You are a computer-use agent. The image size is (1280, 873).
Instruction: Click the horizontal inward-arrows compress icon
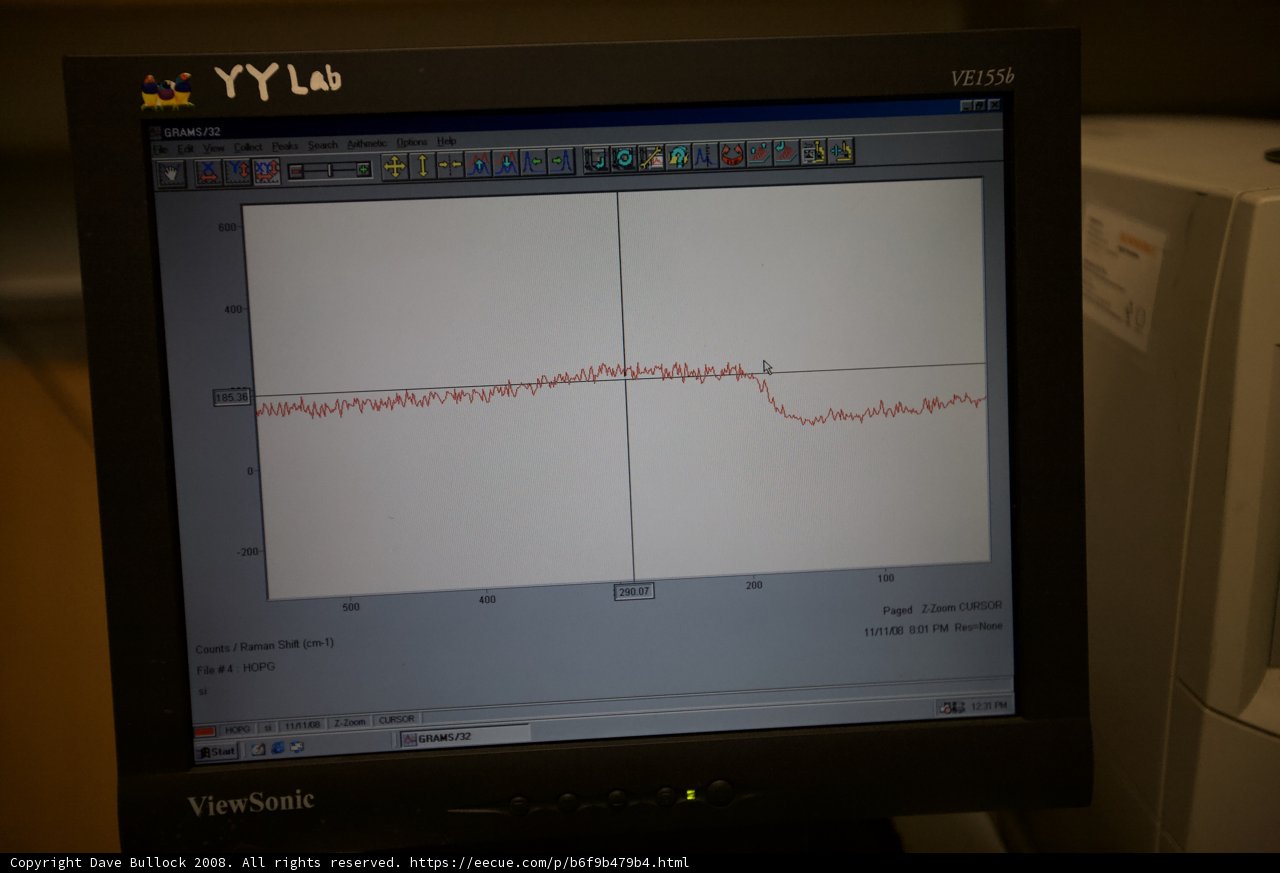(x=450, y=164)
